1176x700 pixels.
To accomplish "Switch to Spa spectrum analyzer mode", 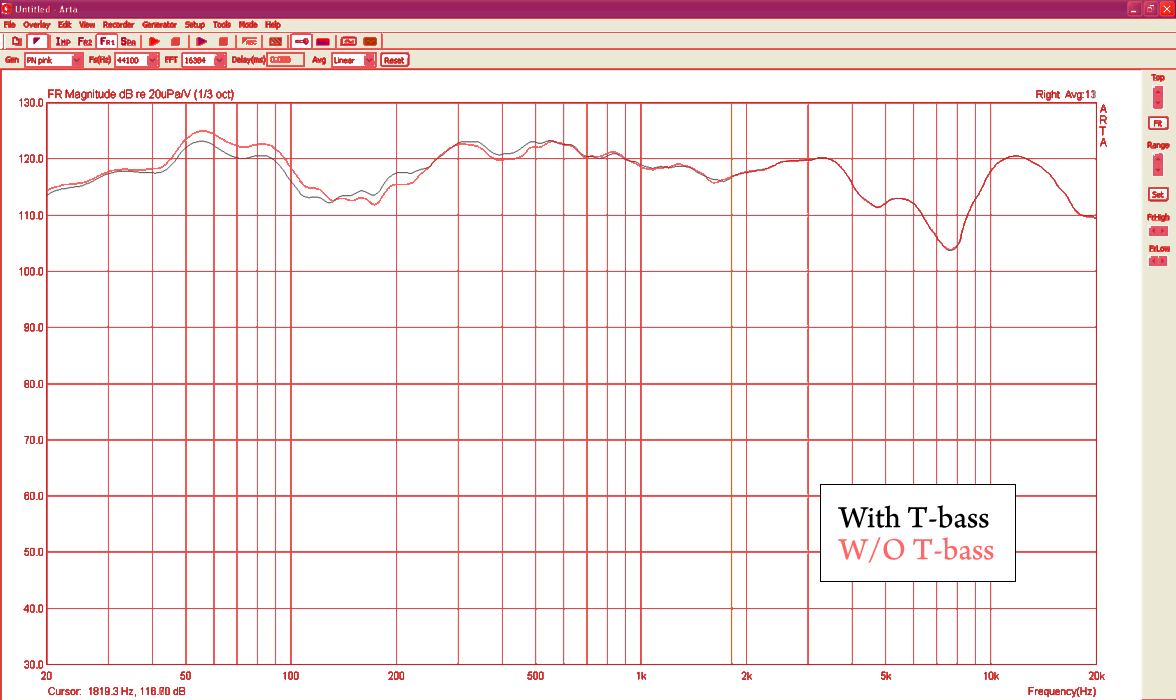I will [128, 41].
